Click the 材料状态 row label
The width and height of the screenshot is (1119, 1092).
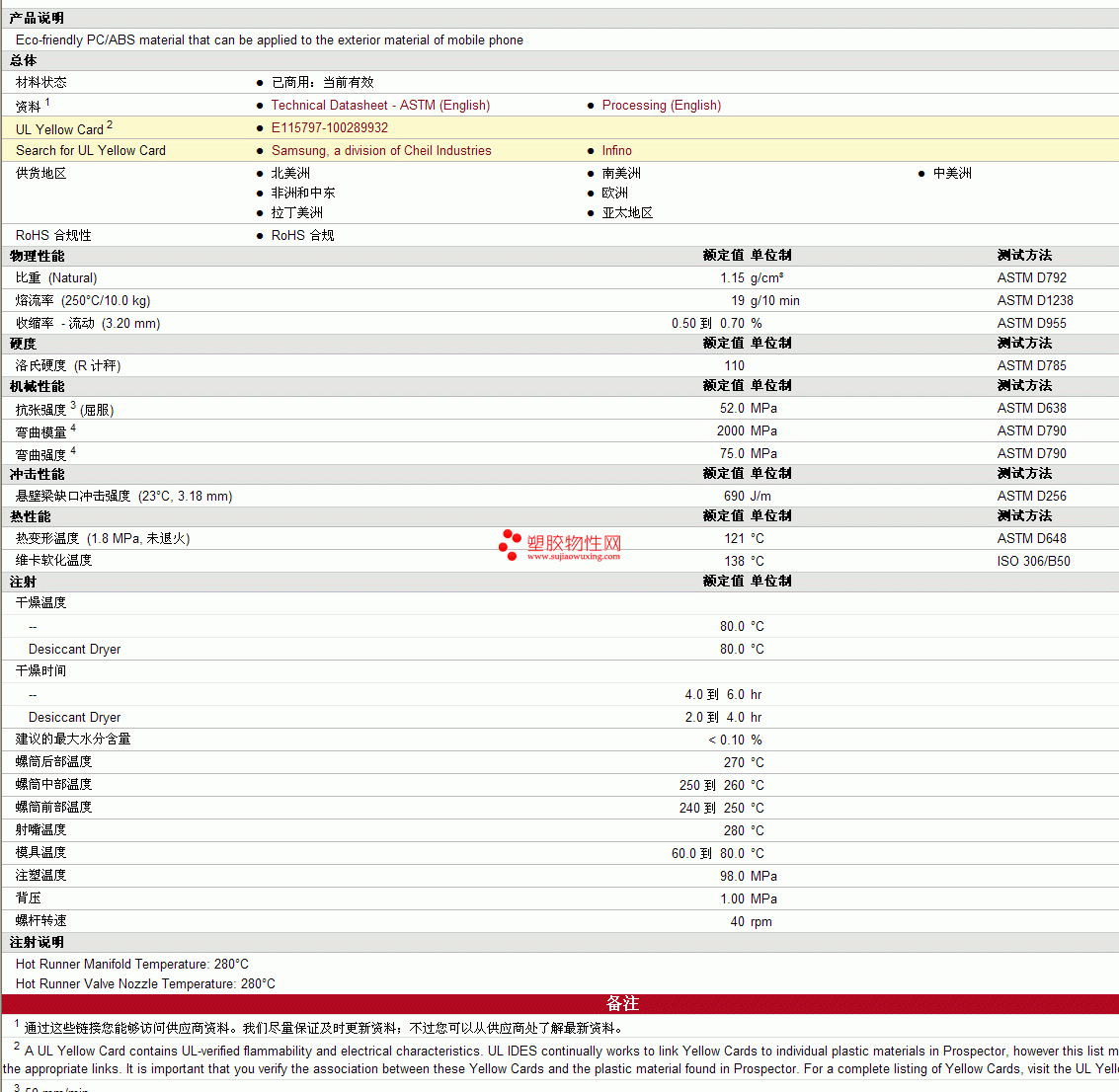[40, 83]
